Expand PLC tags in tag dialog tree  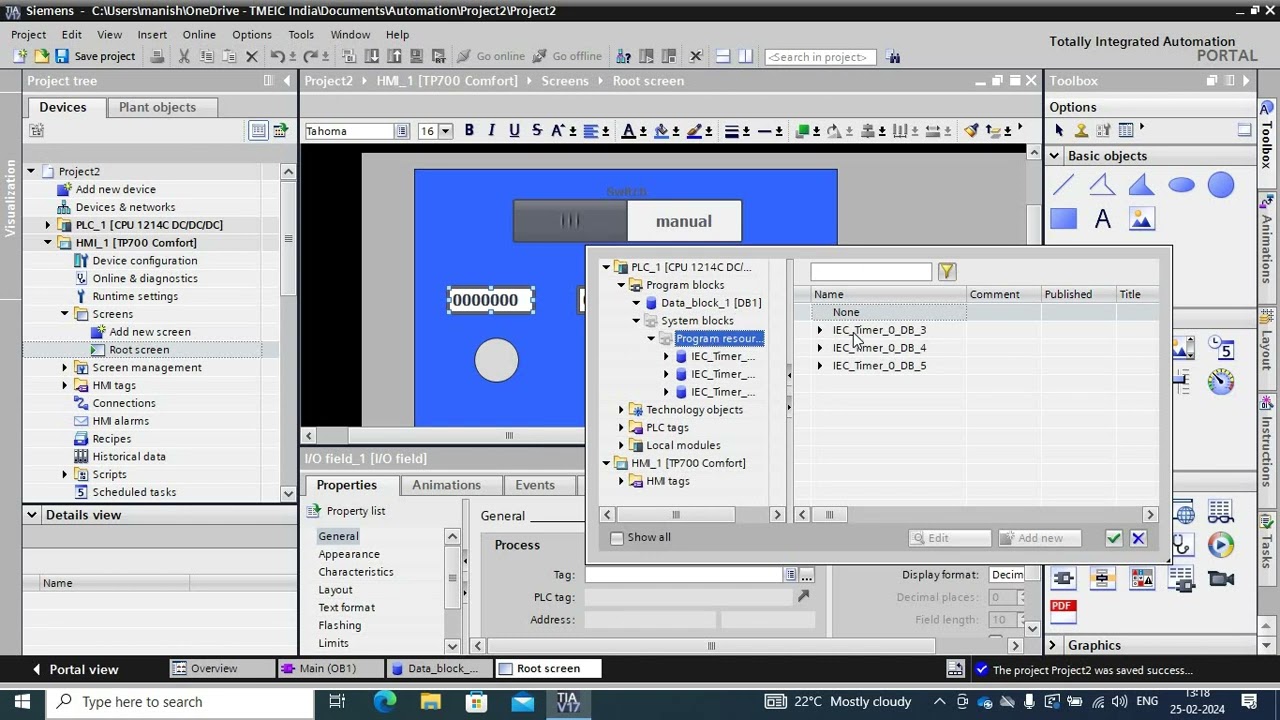pos(621,428)
